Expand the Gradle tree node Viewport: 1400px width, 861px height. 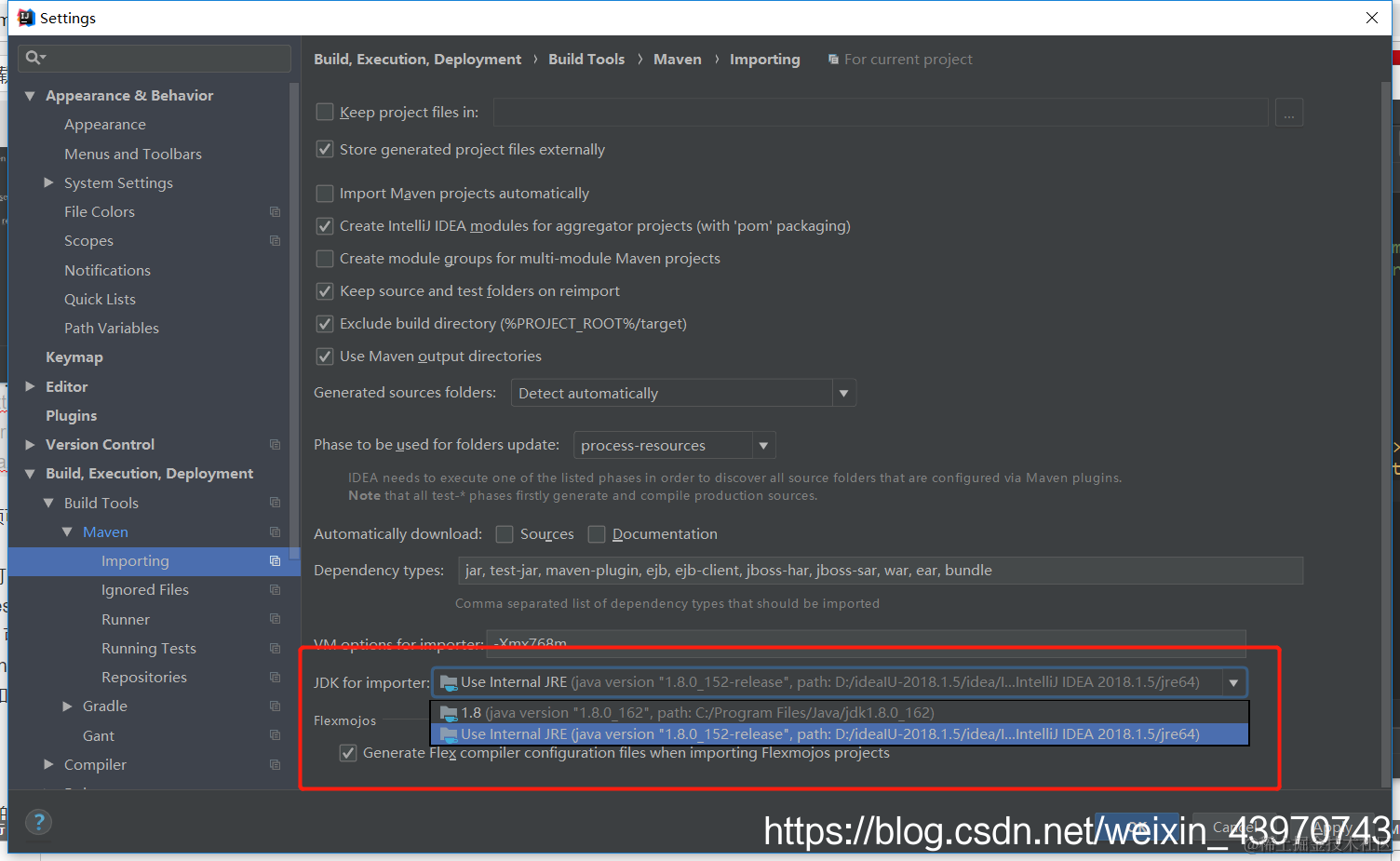67,706
